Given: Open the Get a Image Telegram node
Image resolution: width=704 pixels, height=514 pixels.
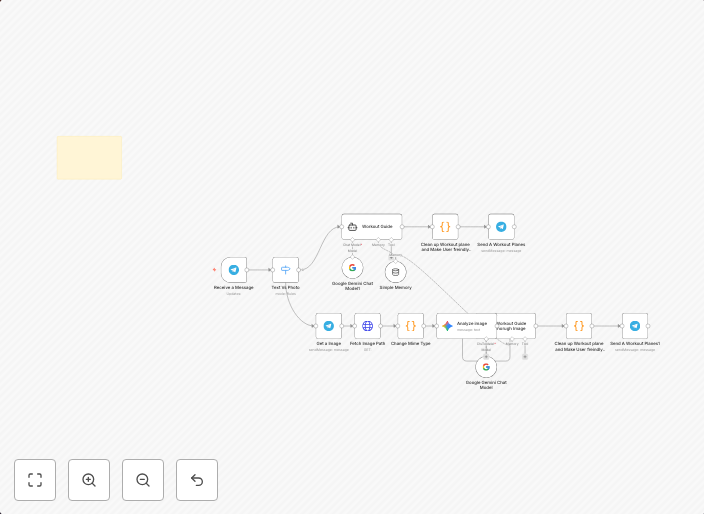Looking at the screenshot, I should coord(328,326).
